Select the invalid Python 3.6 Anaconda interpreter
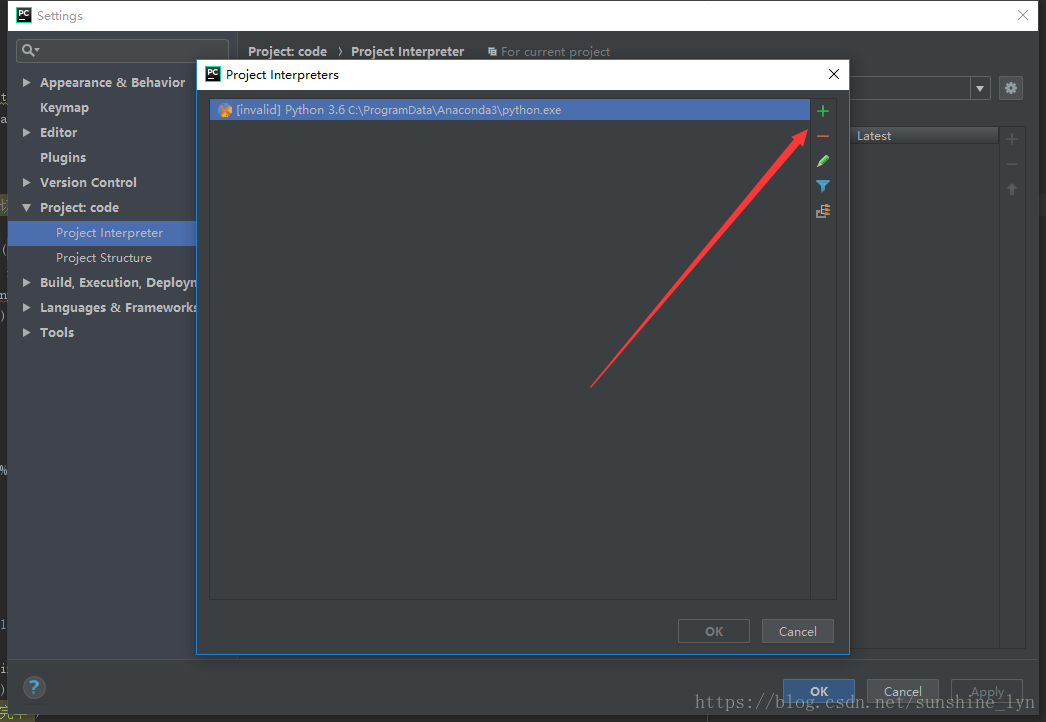Image resolution: width=1046 pixels, height=722 pixels. [510, 110]
